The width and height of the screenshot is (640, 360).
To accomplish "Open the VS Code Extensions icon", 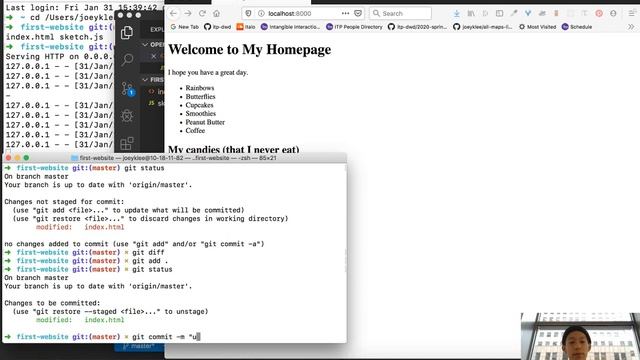I will [127, 143].
